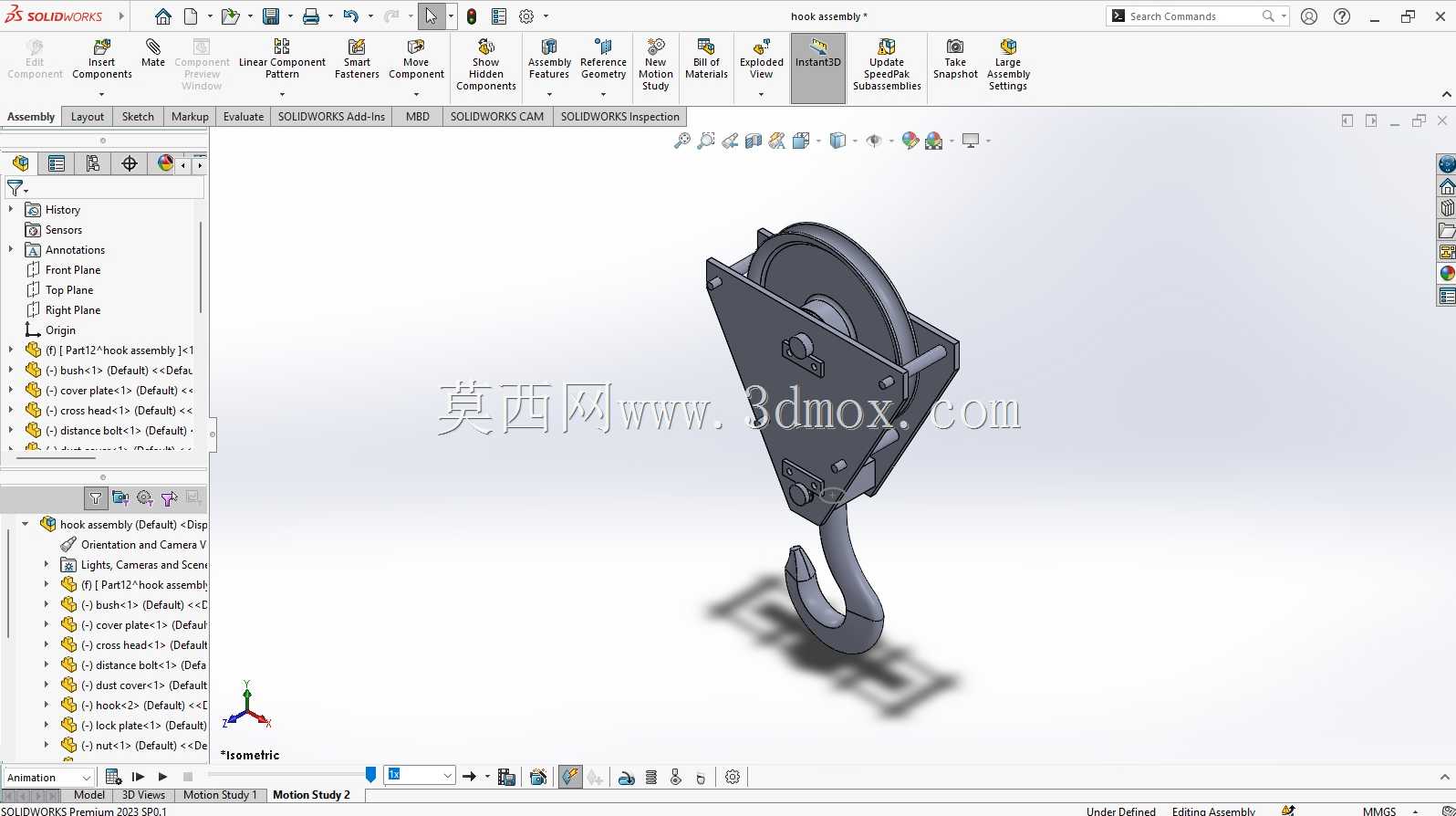Open Bill of Materials
Image resolution: width=1456 pixels, height=816 pixels.
pos(706,60)
